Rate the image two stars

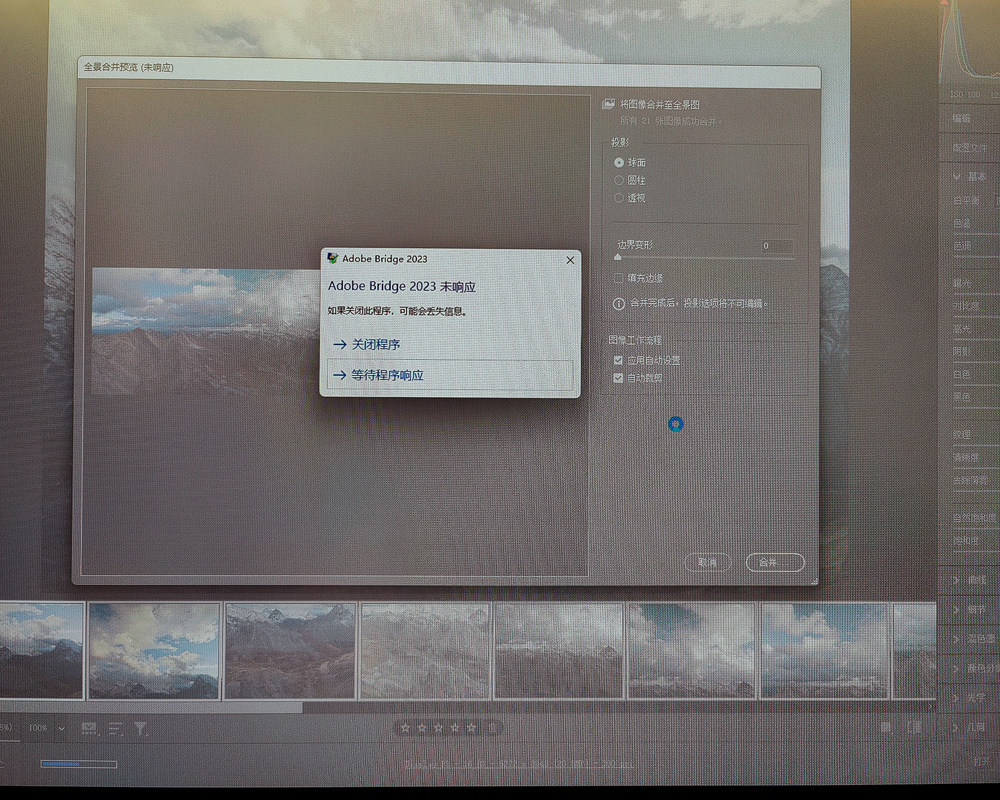pos(422,728)
